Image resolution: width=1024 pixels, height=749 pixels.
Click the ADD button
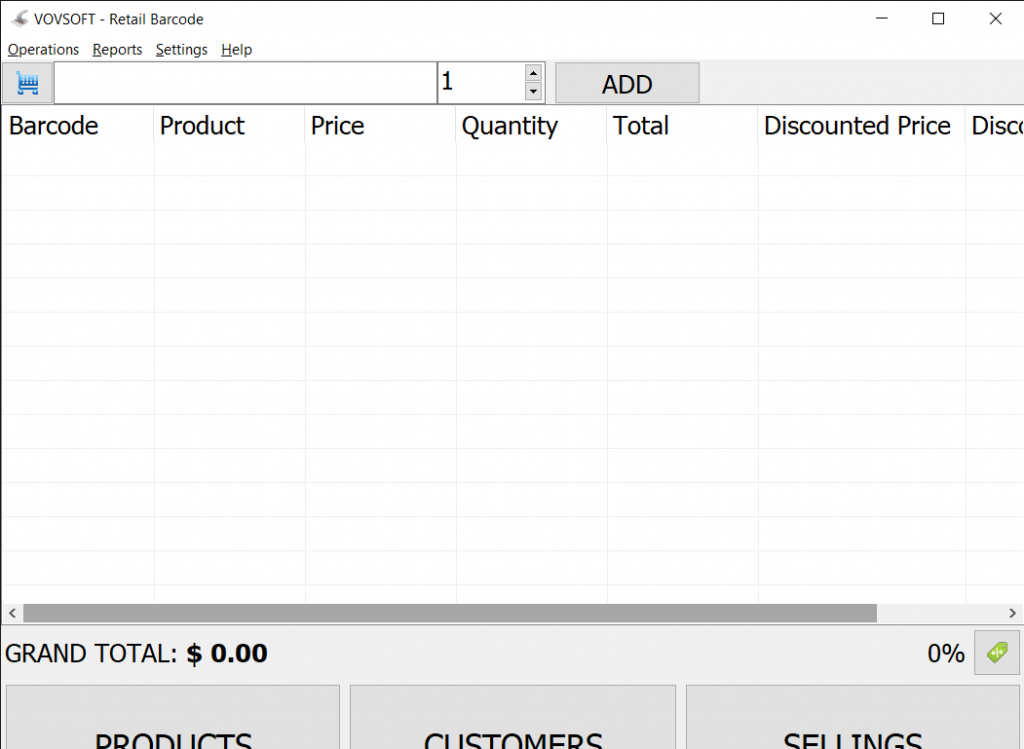[627, 84]
